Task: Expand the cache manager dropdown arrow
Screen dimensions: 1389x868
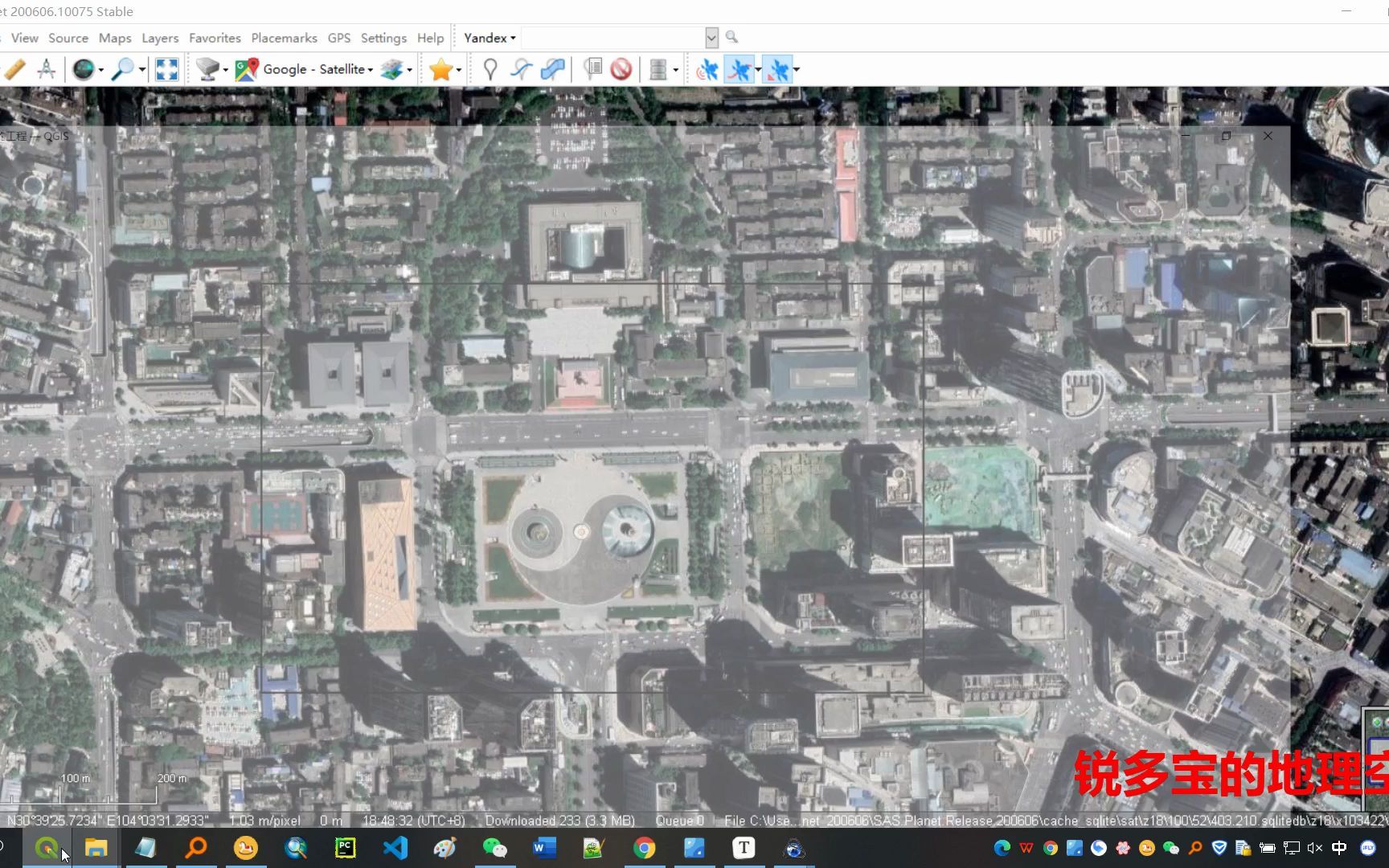Action: [x=676, y=71]
